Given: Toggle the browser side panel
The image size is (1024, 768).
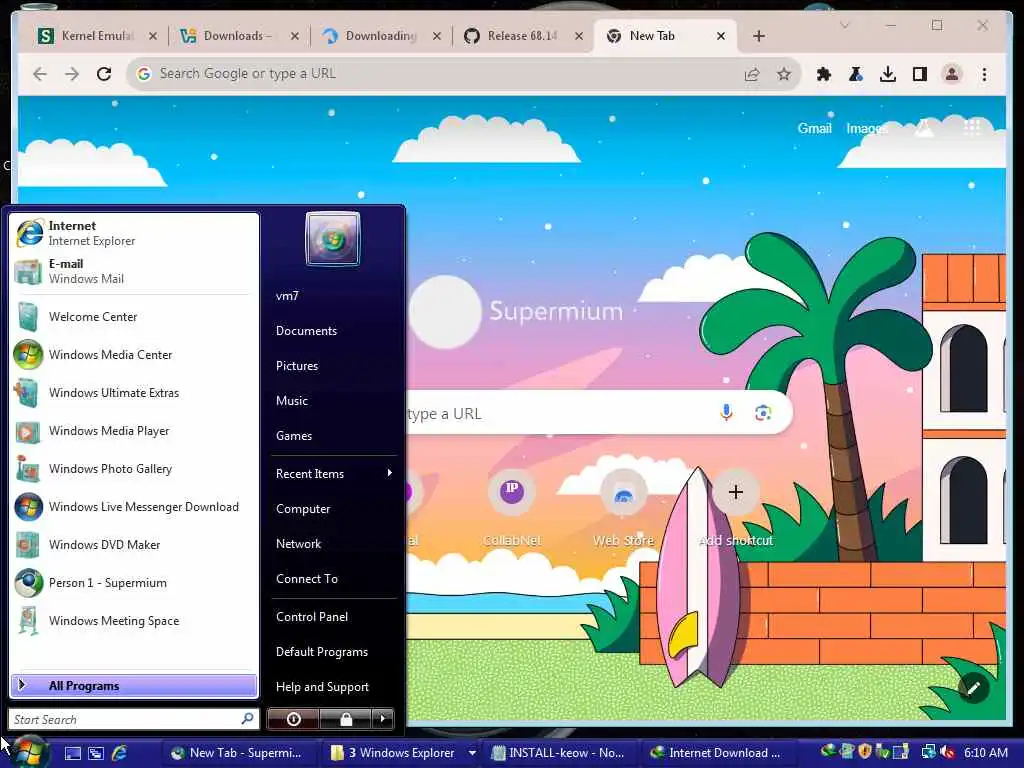Looking at the screenshot, I should (920, 74).
